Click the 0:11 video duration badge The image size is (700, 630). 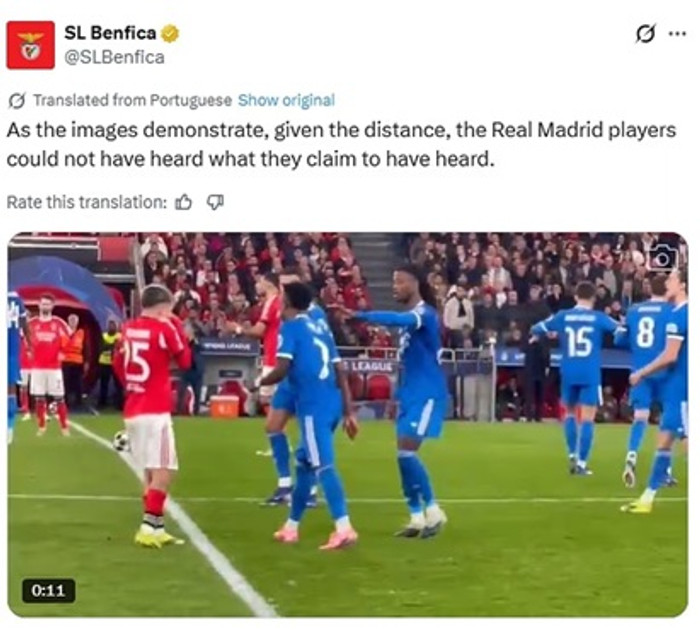pos(49,591)
